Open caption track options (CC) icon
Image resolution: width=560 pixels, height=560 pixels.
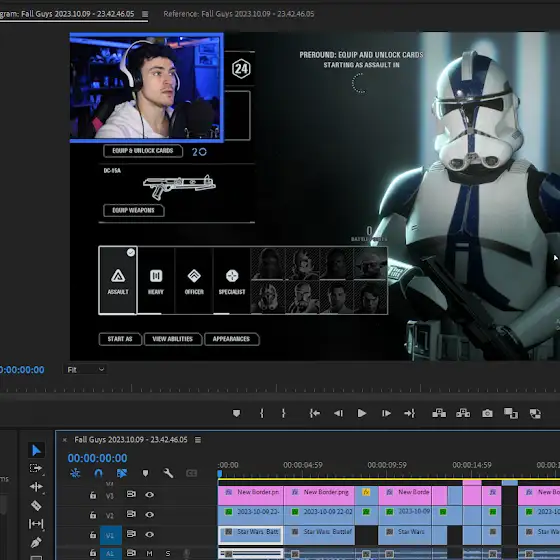click(191, 473)
